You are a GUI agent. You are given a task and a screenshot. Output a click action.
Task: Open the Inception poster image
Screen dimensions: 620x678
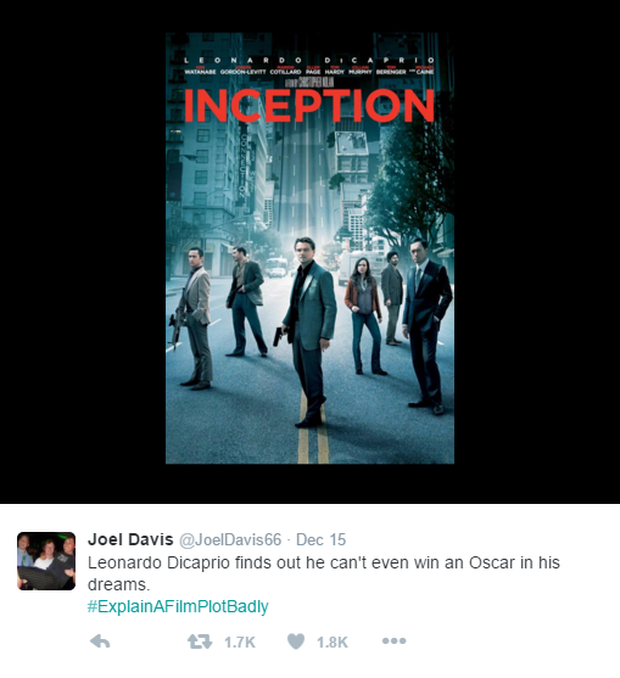(x=310, y=248)
